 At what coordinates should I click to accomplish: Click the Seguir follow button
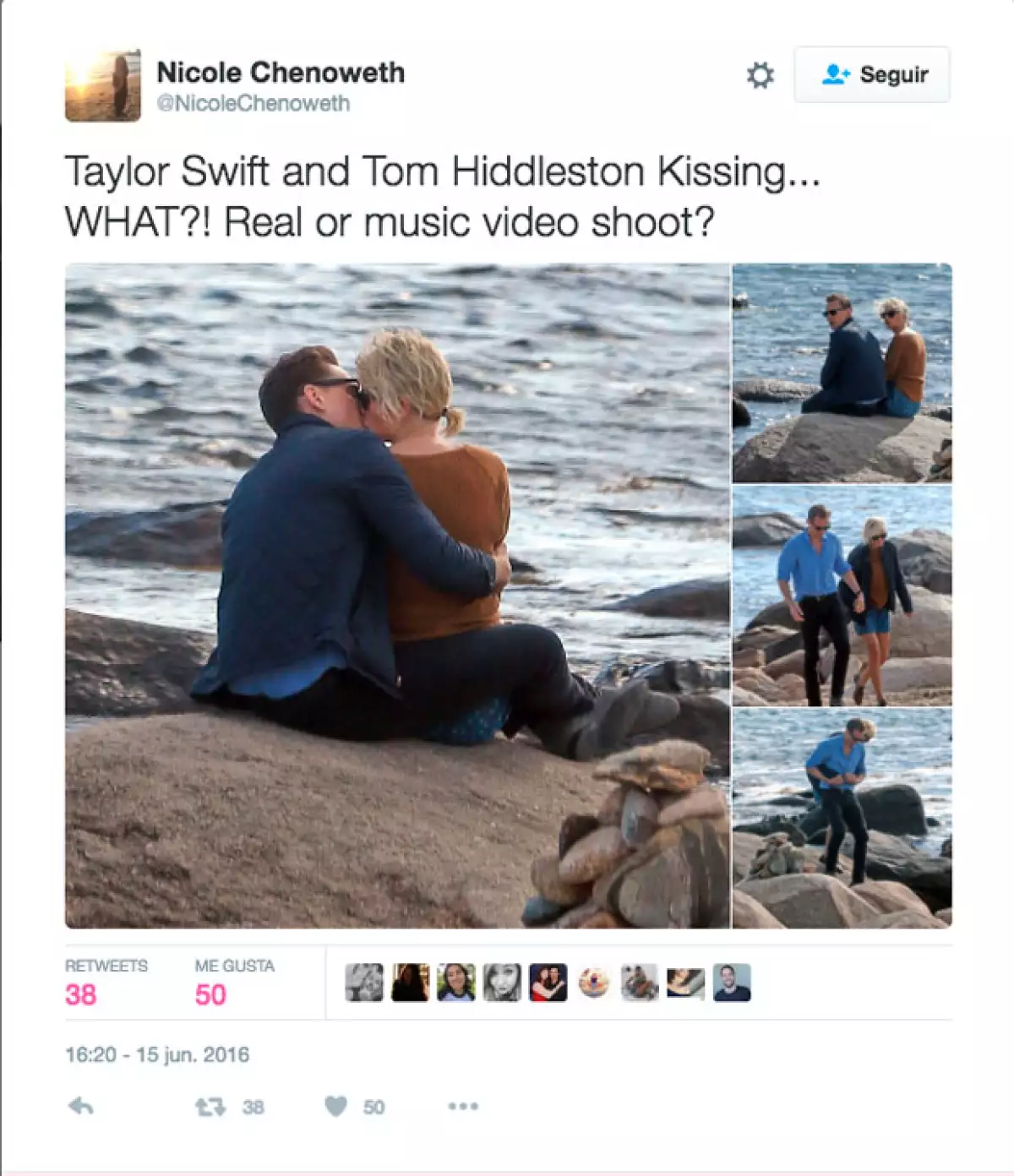click(x=871, y=74)
